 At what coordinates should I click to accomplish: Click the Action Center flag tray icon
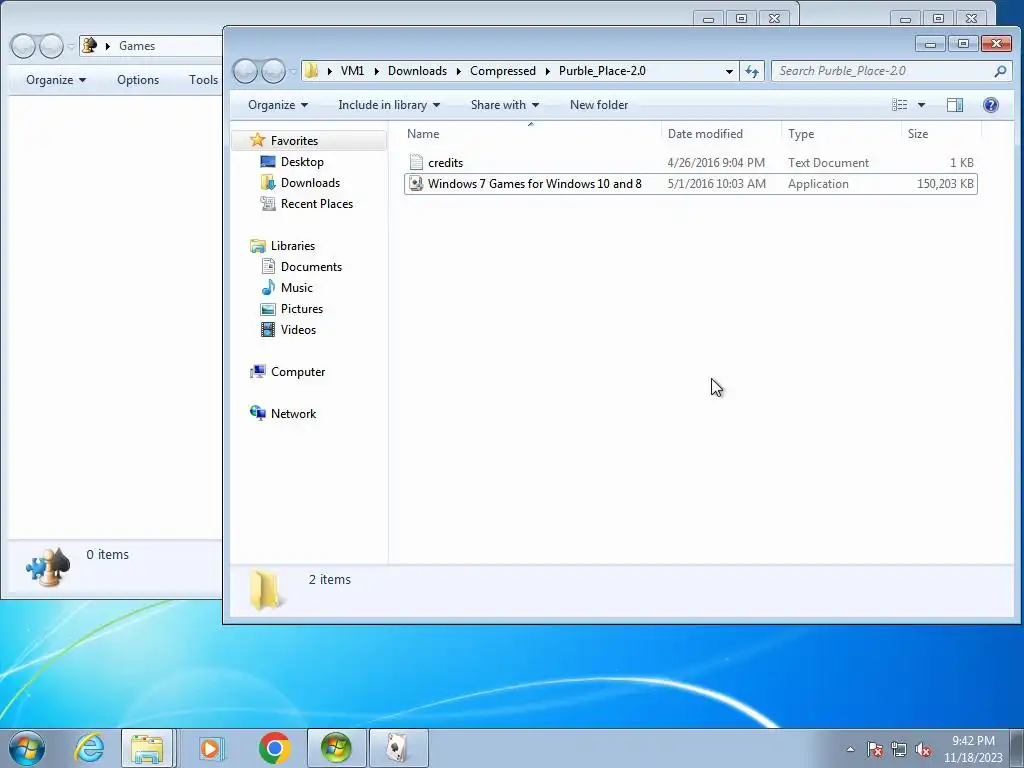pyautogui.click(x=875, y=750)
